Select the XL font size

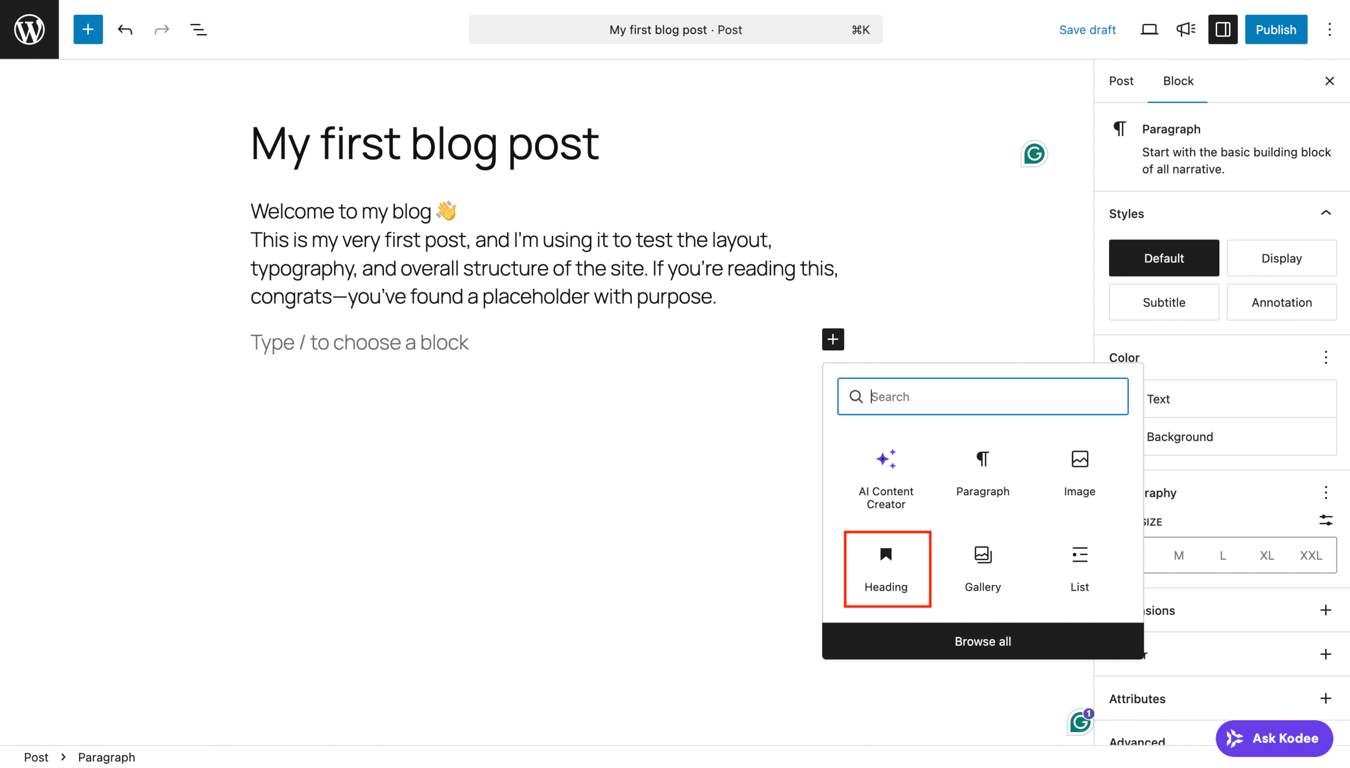point(1266,555)
